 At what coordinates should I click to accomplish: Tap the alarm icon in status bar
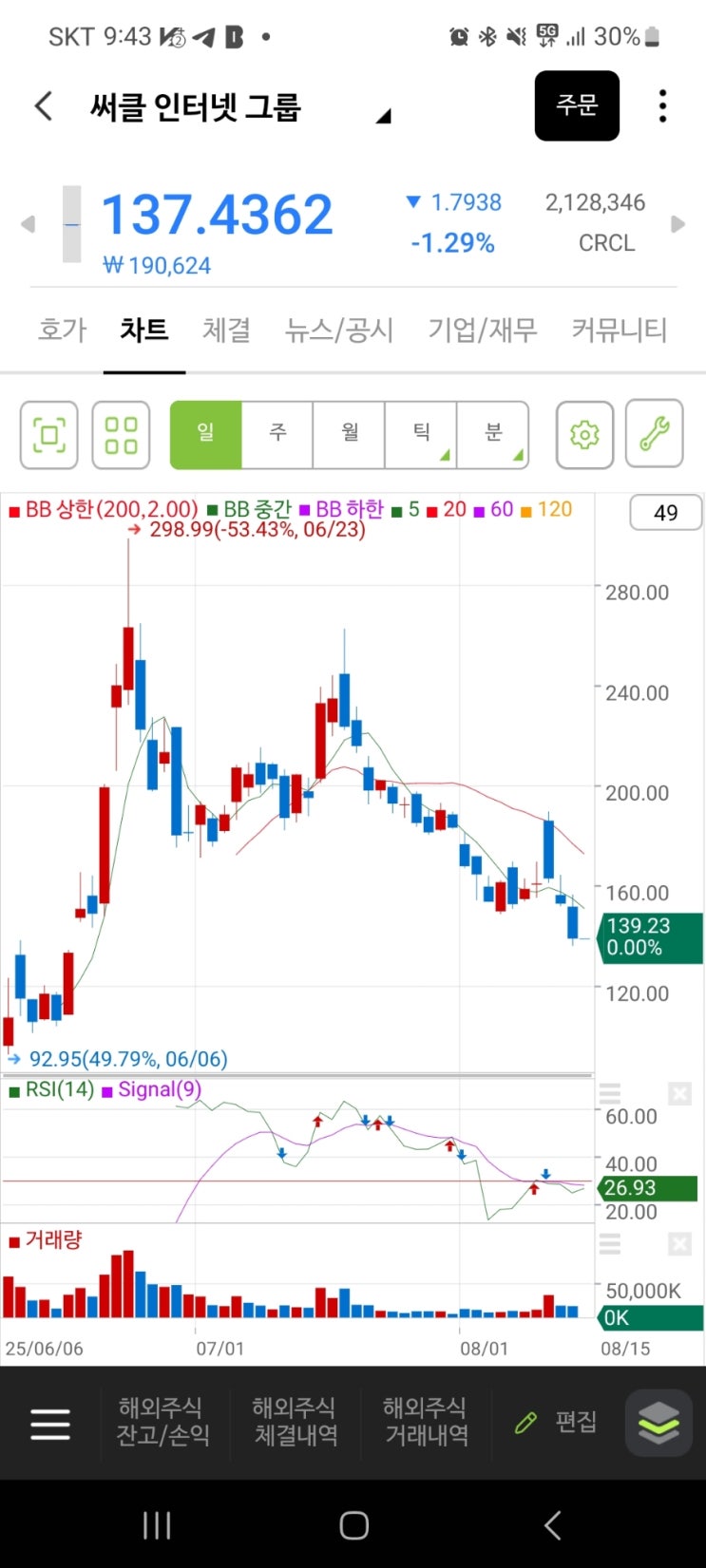pos(459,37)
